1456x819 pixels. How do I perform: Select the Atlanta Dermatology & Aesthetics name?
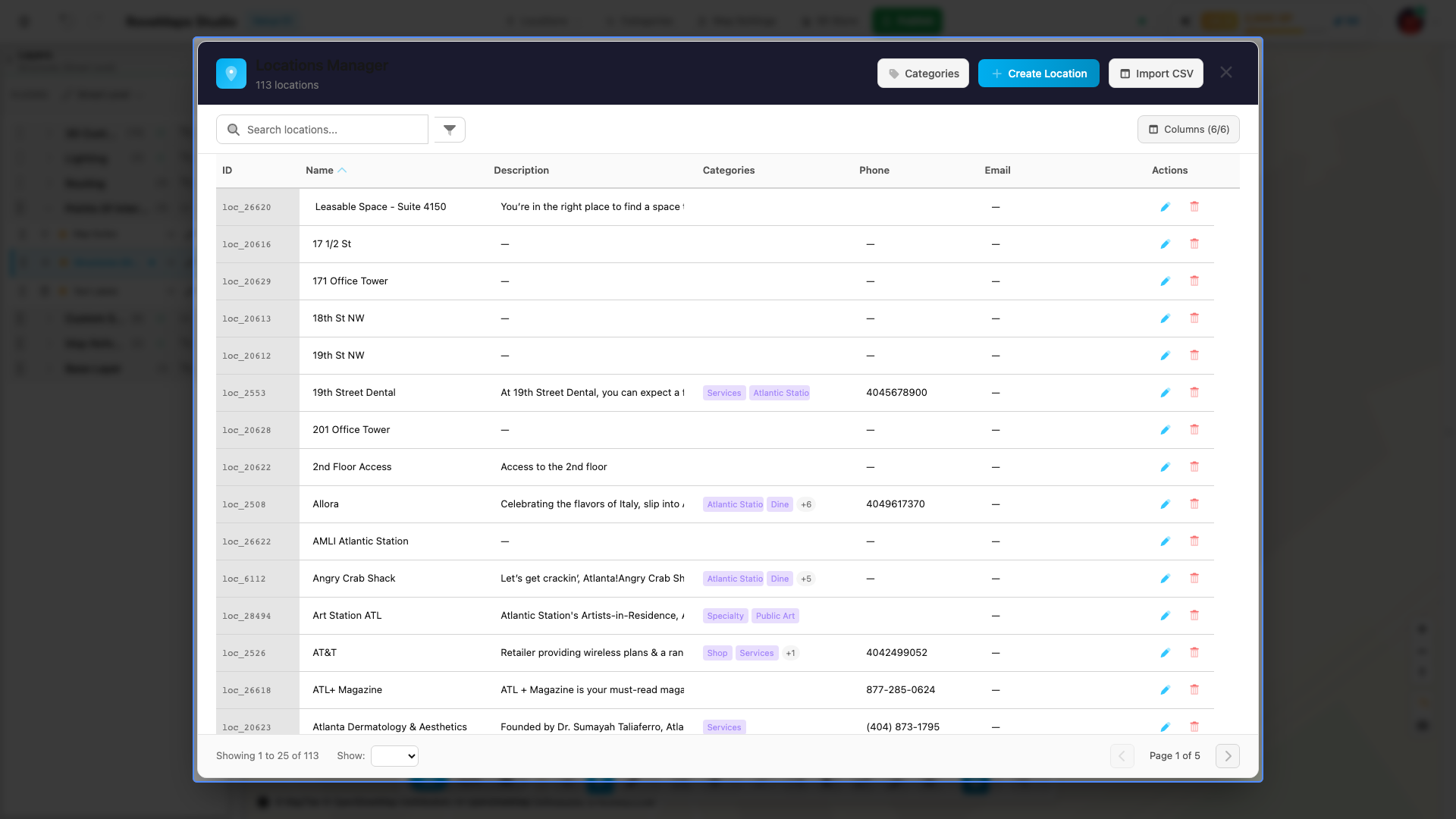[390, 727]
